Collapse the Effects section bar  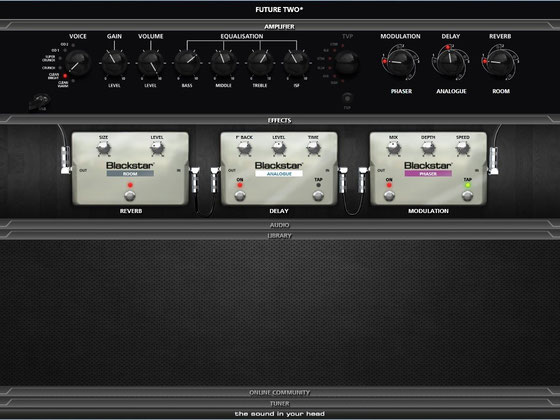280,120
